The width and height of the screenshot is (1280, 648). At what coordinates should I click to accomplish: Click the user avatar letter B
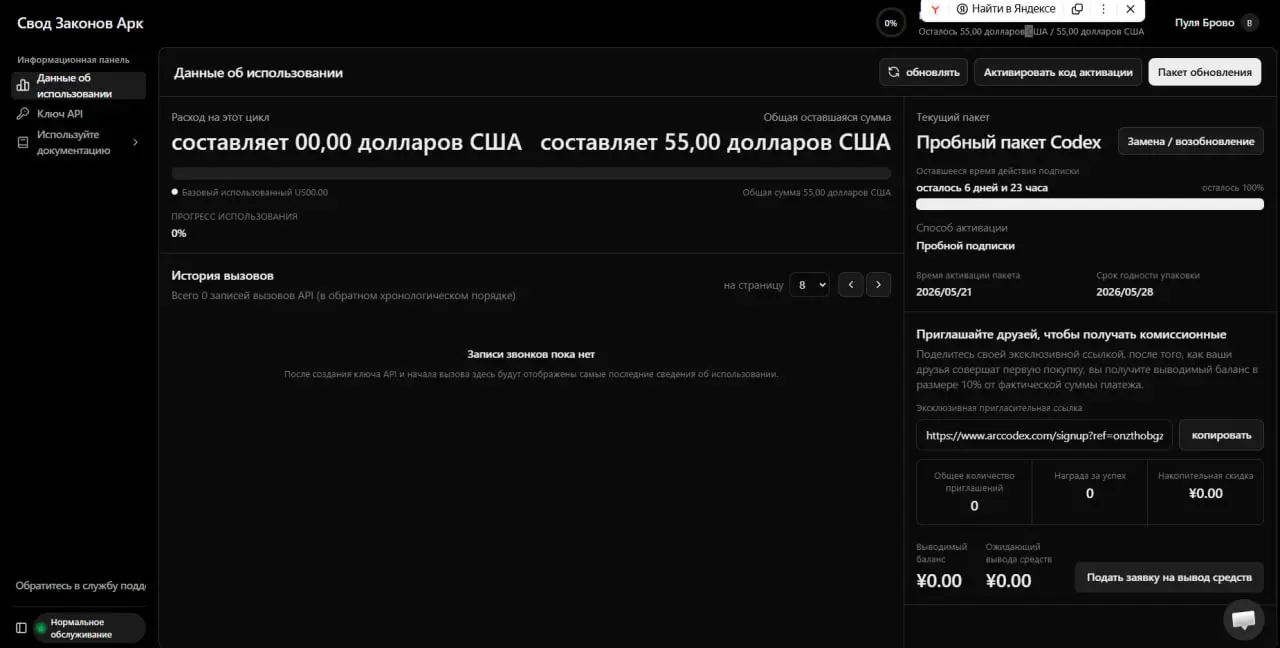1249,23
